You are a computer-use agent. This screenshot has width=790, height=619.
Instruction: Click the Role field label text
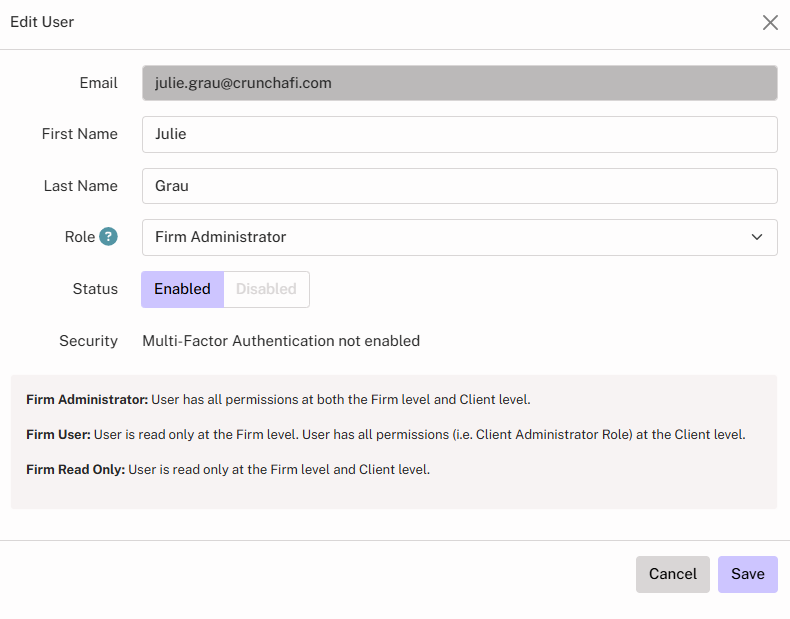pyautogui.click(x=79, y=237)
